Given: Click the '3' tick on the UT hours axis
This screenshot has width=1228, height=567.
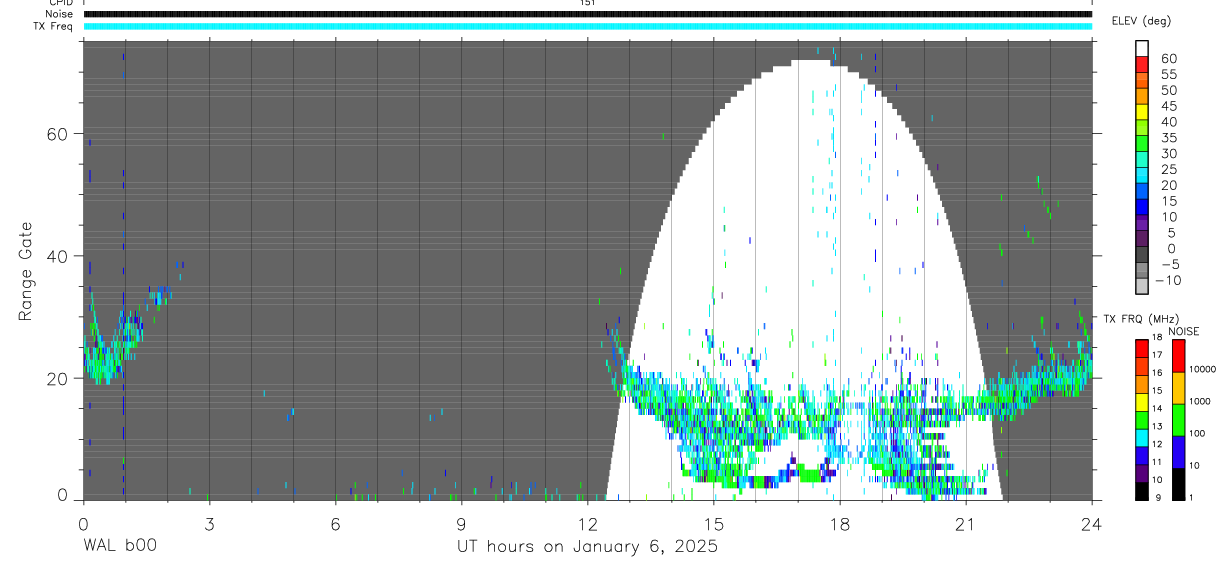Looking at the screenshot, I should point(209,523).
